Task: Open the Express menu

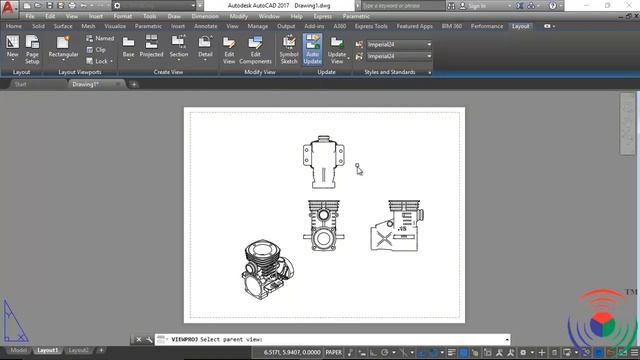Action: pos(322,16)
